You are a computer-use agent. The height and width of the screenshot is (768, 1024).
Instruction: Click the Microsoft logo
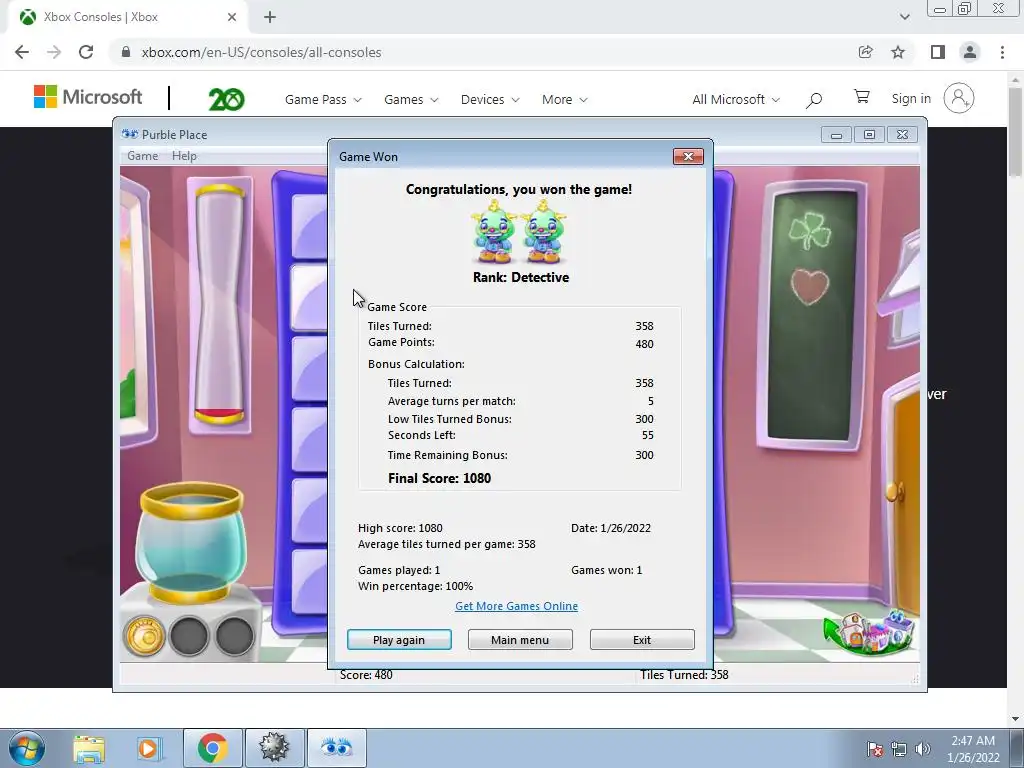88,97
